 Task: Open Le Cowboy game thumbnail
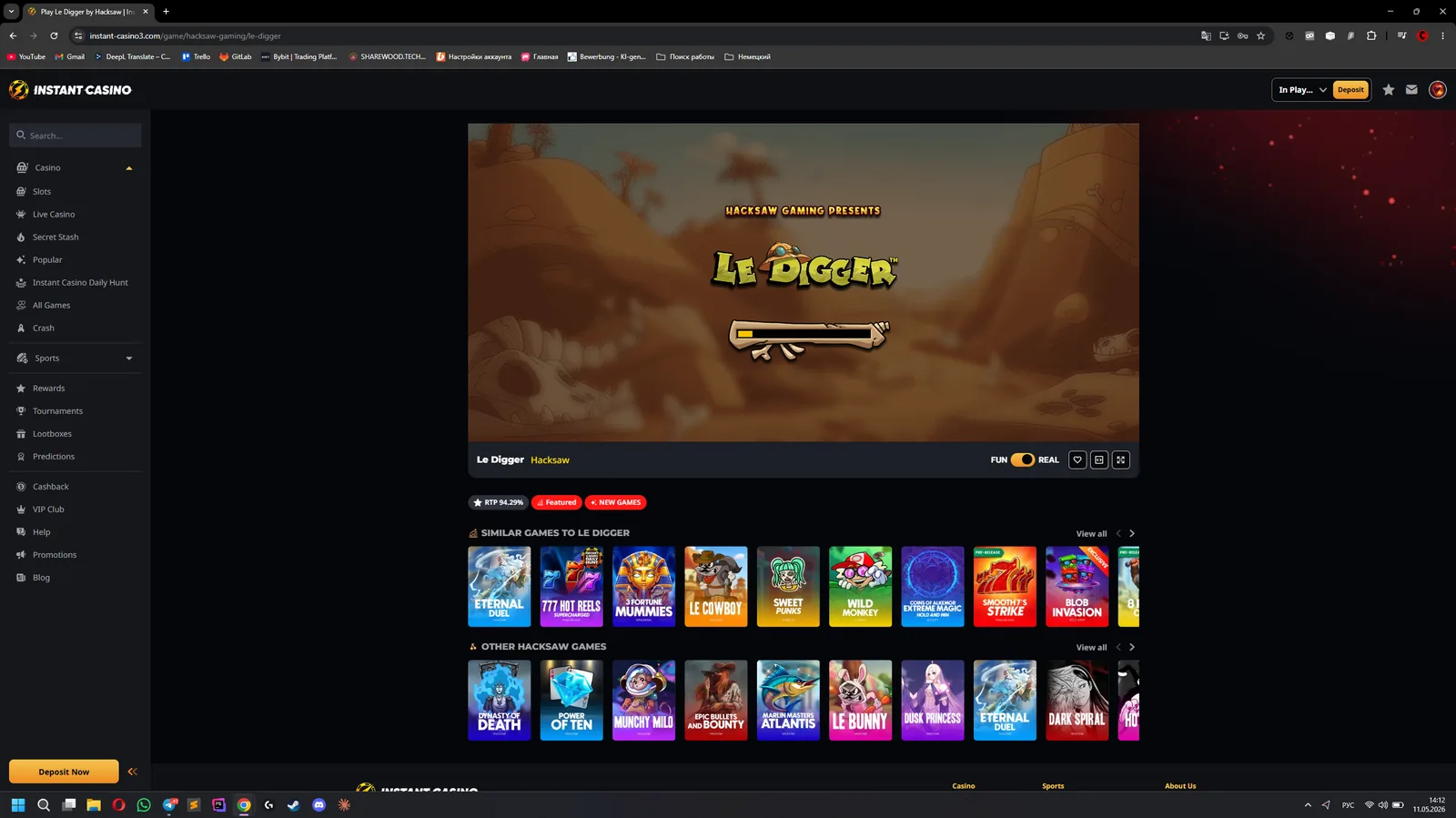[x=716, y=586]
